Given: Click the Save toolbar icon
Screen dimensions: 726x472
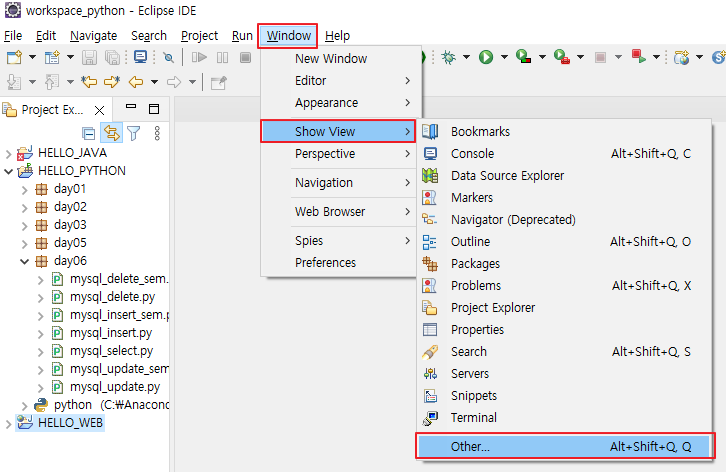Looking at the screenshot, I should [x=89, y=57].
